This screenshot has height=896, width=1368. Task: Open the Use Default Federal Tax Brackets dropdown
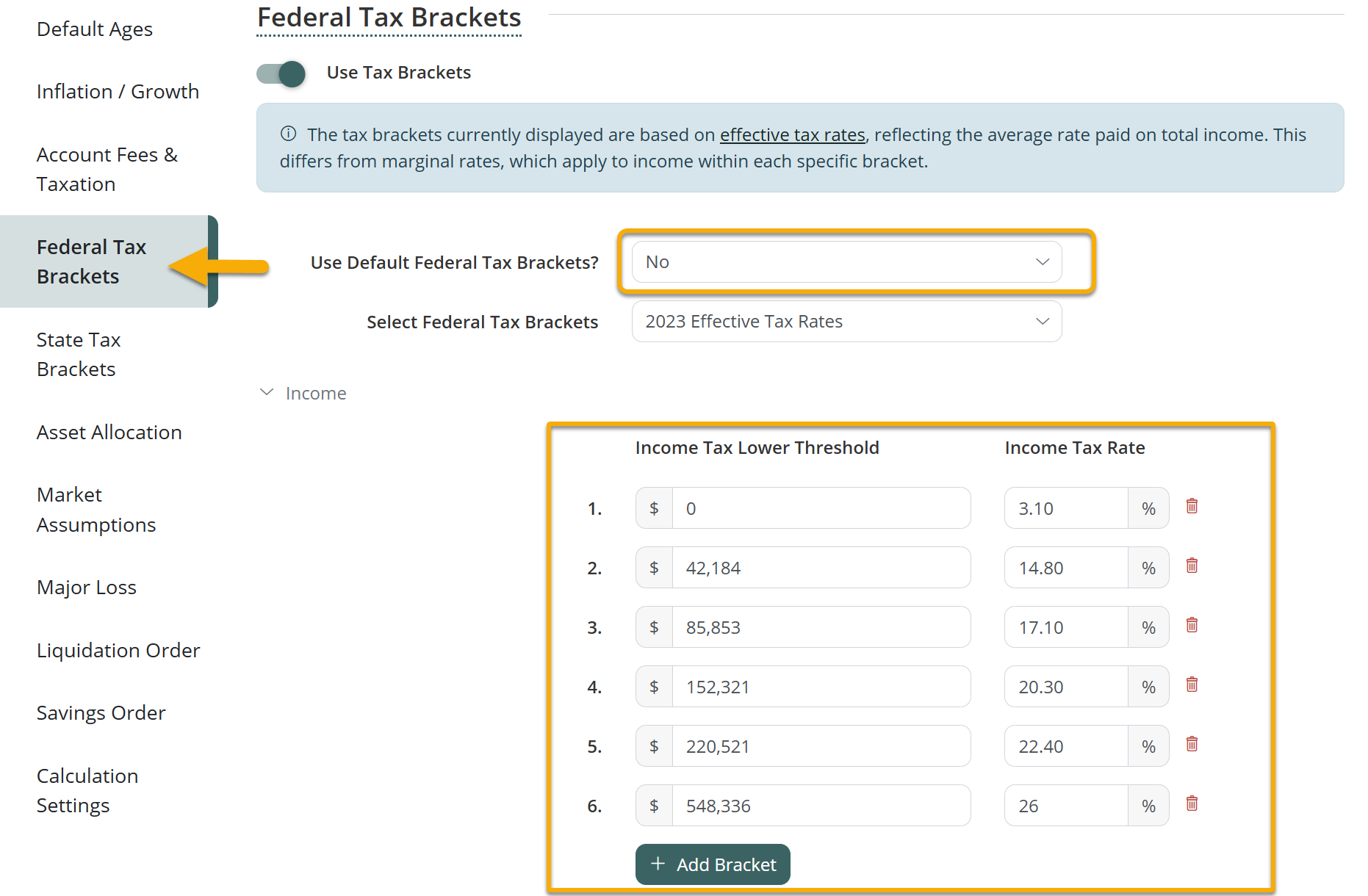coord(846,262)
